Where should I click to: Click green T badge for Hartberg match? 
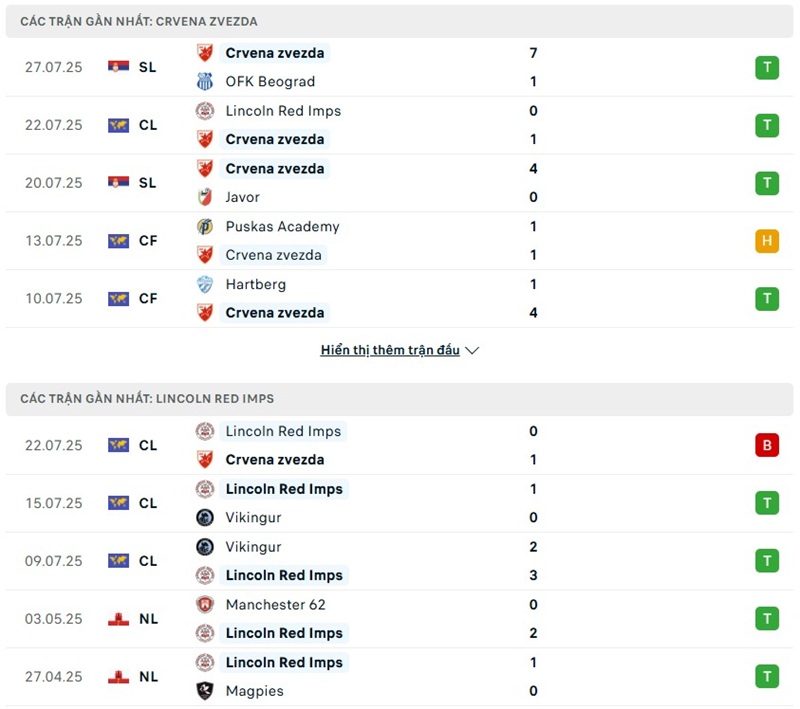(x=767, y=299)
